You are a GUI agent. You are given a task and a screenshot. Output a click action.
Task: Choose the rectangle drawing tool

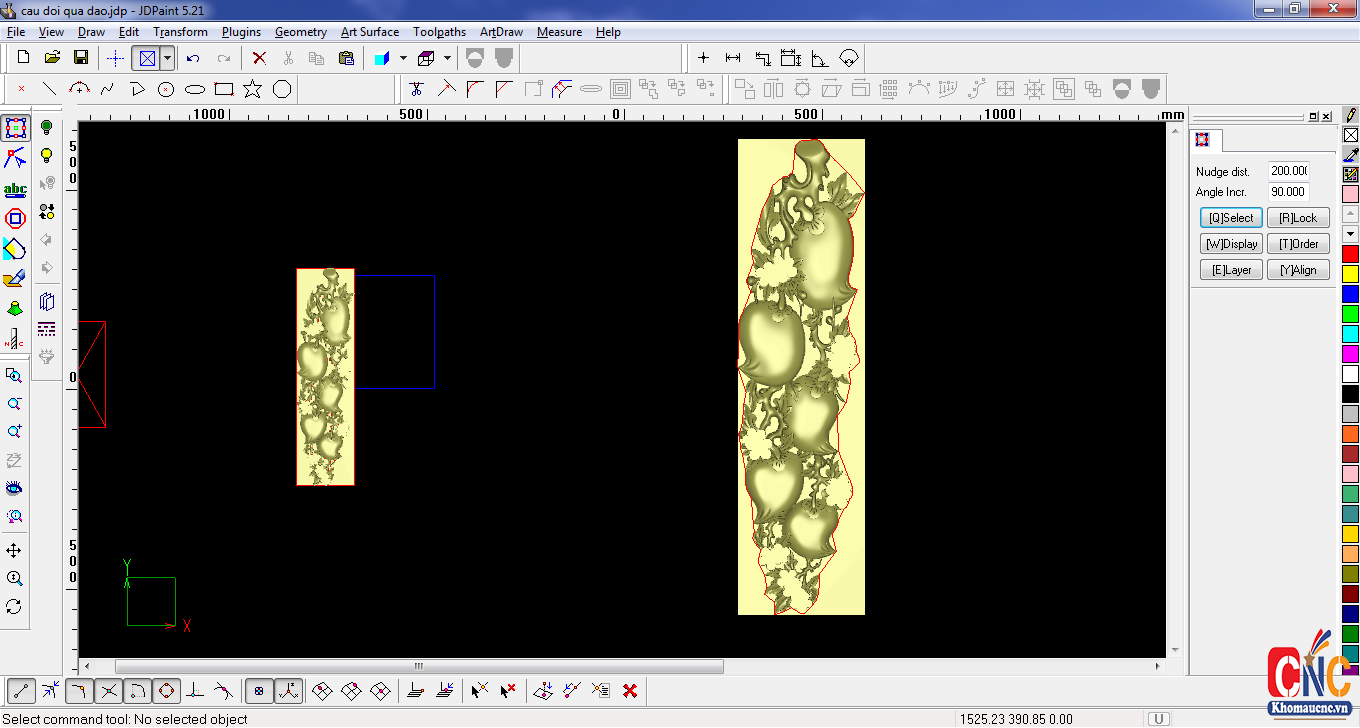click(224, 89)
